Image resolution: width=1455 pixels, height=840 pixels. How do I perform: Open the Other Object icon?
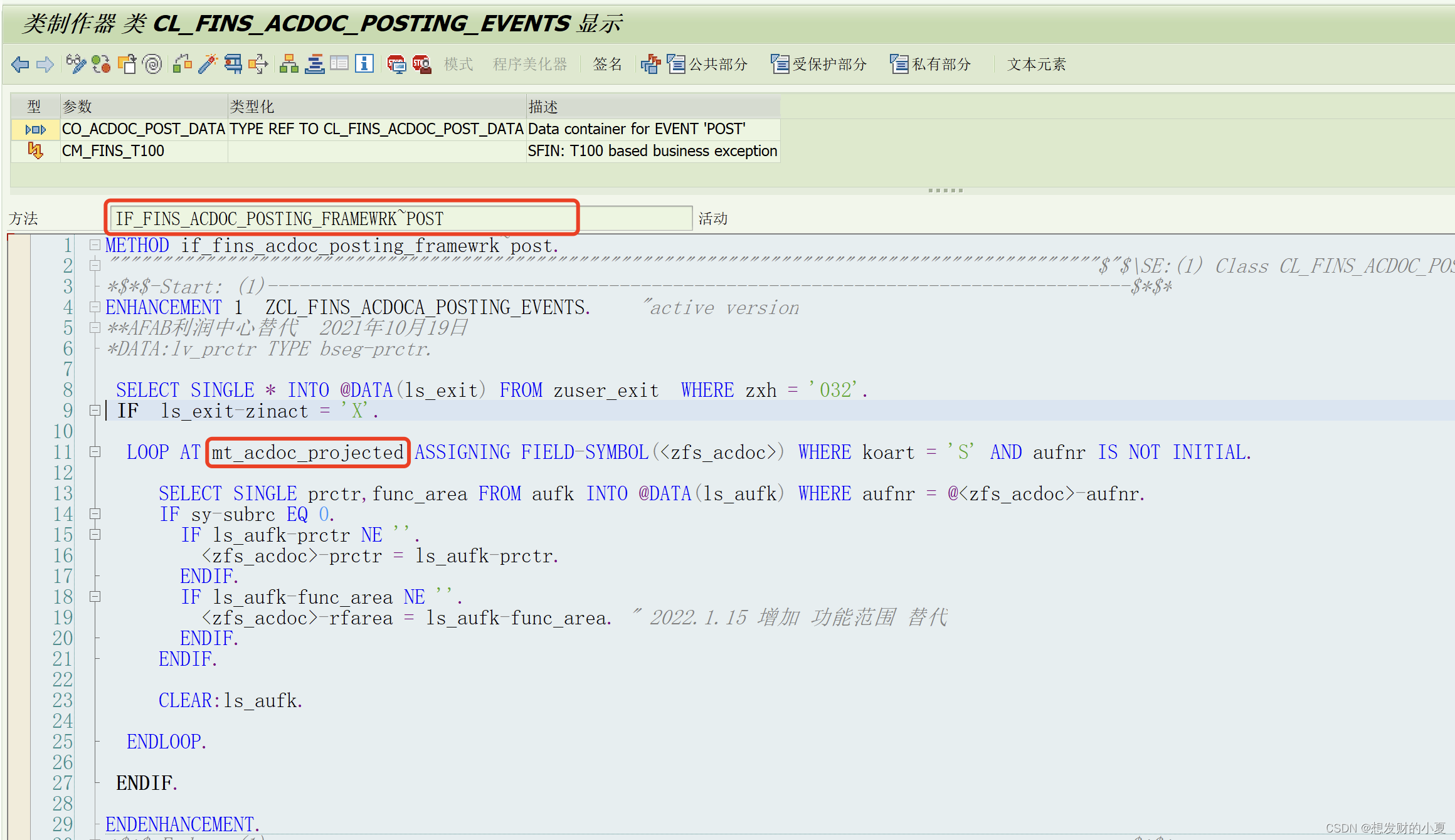click(x=127, y=64)
